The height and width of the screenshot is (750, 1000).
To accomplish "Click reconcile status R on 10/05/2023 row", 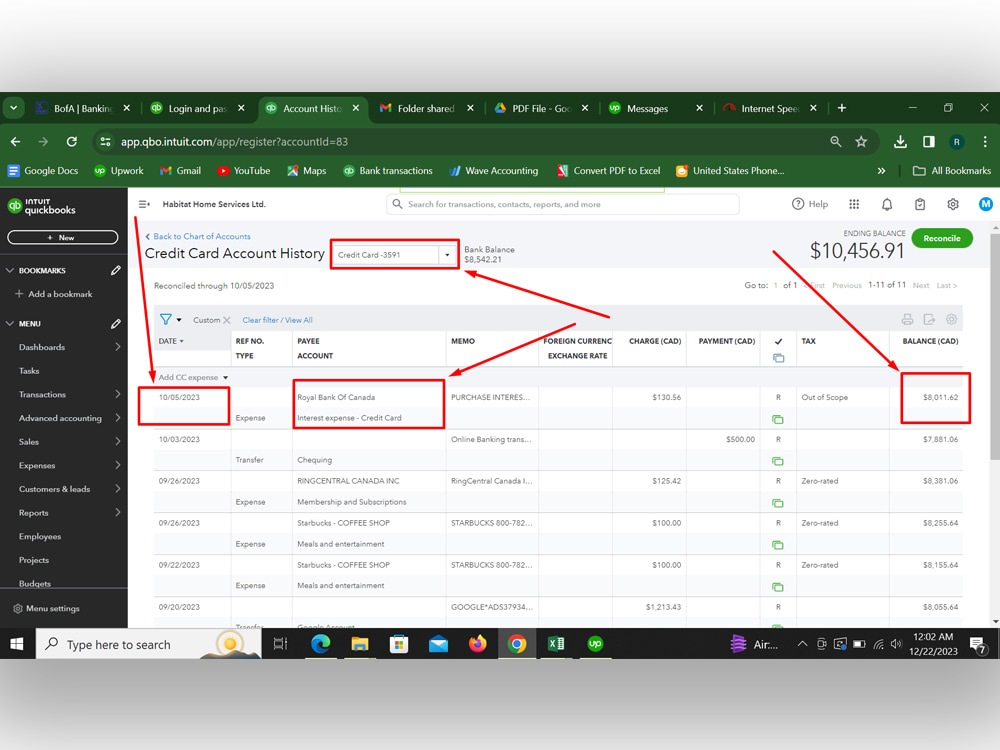I will (x=778, y=397).
